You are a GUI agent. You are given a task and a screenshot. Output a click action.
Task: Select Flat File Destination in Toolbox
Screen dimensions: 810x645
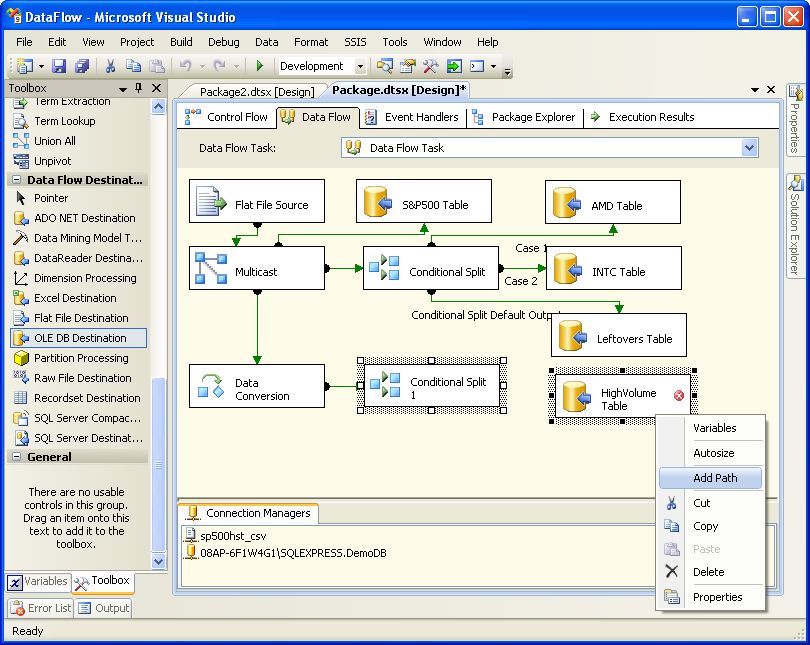(71, 318)
